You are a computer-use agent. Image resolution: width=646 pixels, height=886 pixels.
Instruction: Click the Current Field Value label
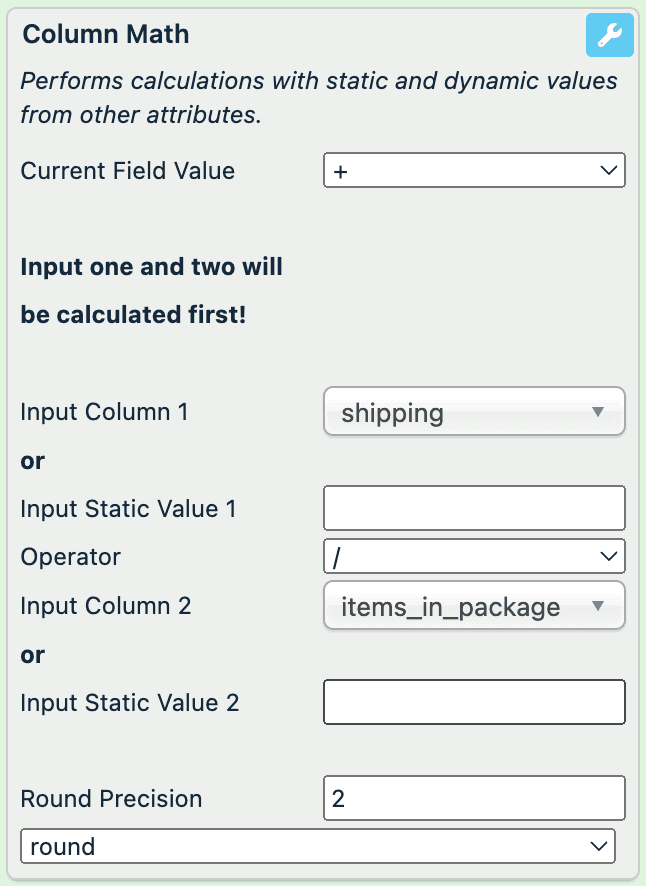127,171
